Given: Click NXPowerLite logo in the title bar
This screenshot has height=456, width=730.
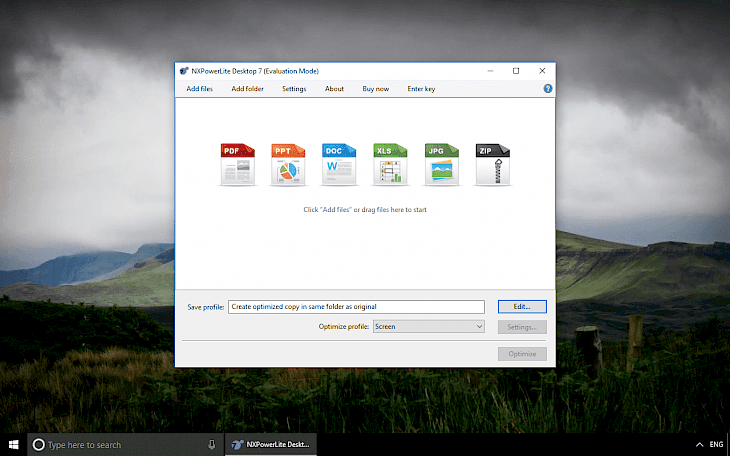Looking at the screenshot, I should 184,71.
